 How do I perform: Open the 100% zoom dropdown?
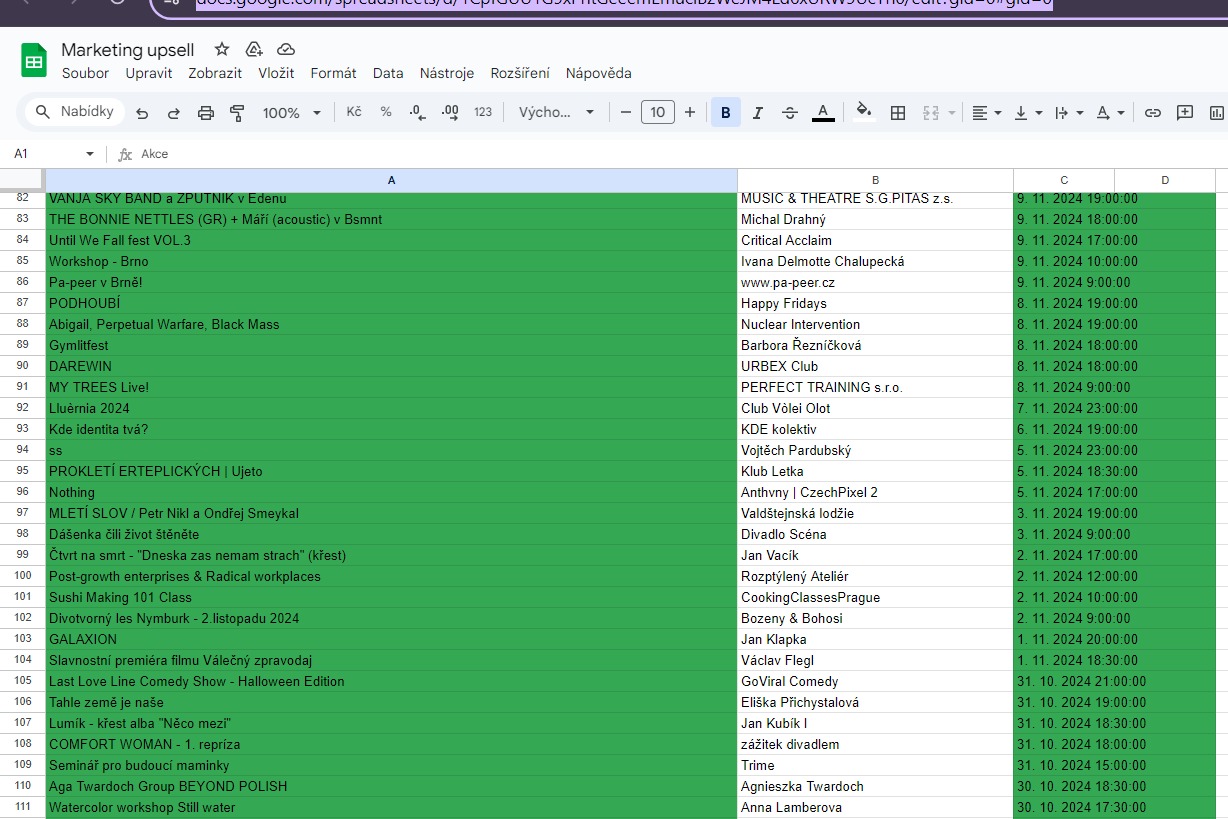tap(291, 113)
